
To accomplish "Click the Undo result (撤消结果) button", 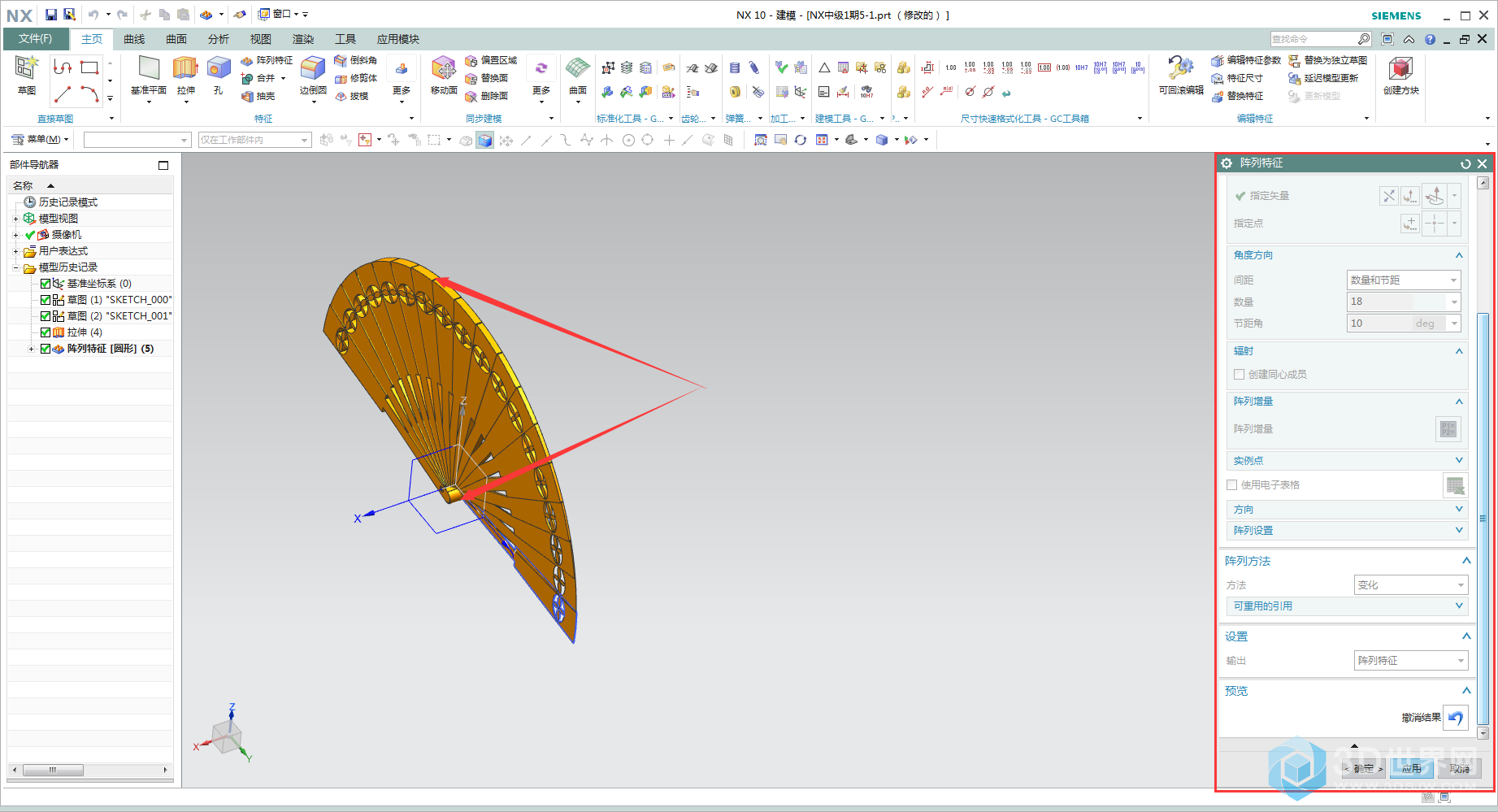I will pyautogui.click(x=1455, y=718).
